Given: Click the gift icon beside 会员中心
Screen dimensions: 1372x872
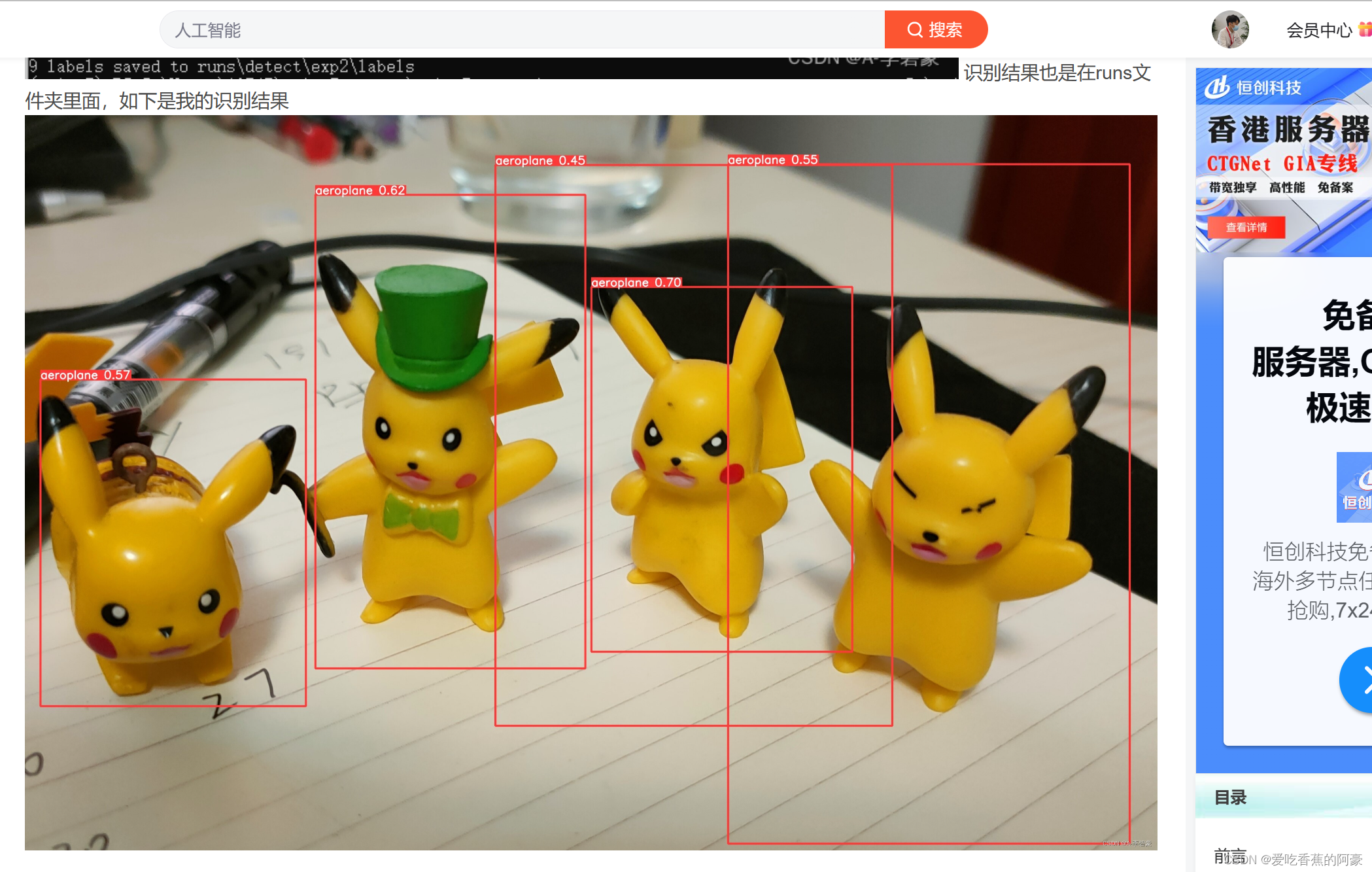Looking at the screenshot, I should pos(1365,29).
